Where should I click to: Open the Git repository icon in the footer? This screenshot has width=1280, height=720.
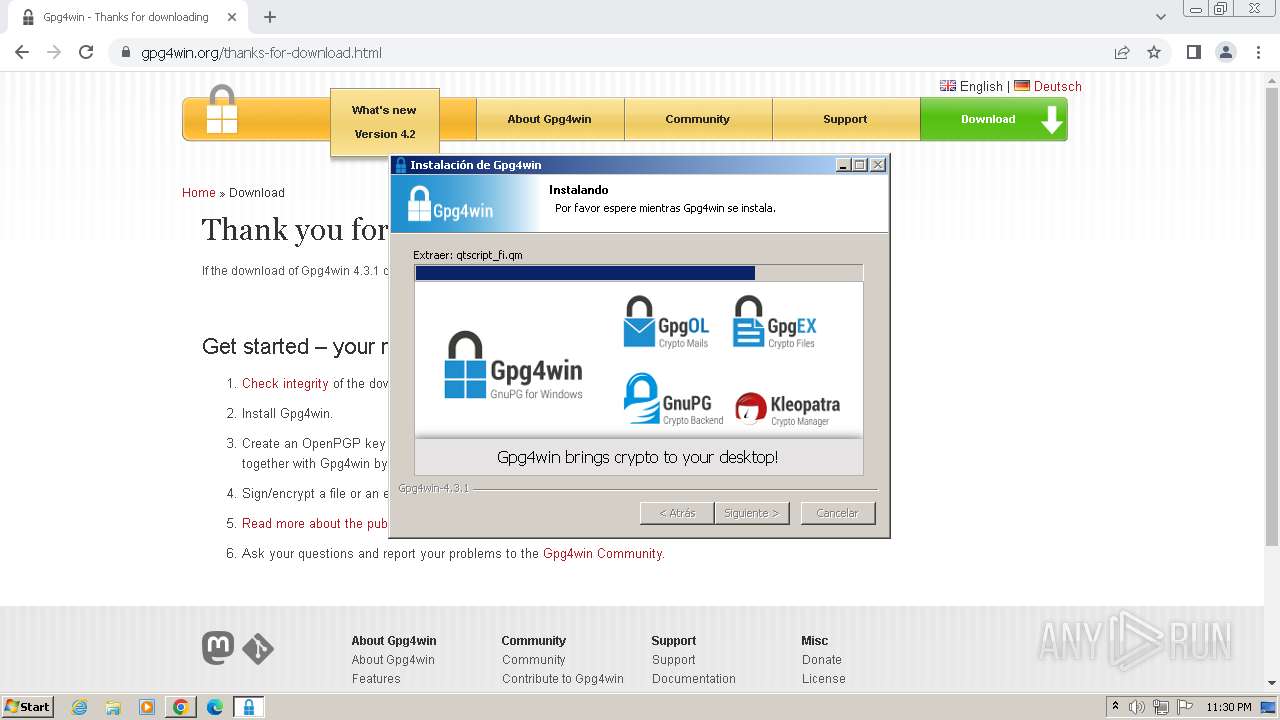258,649
